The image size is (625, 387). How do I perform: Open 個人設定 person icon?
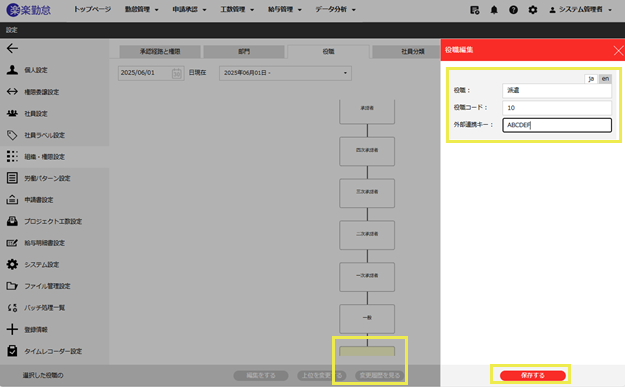[12, 70]
